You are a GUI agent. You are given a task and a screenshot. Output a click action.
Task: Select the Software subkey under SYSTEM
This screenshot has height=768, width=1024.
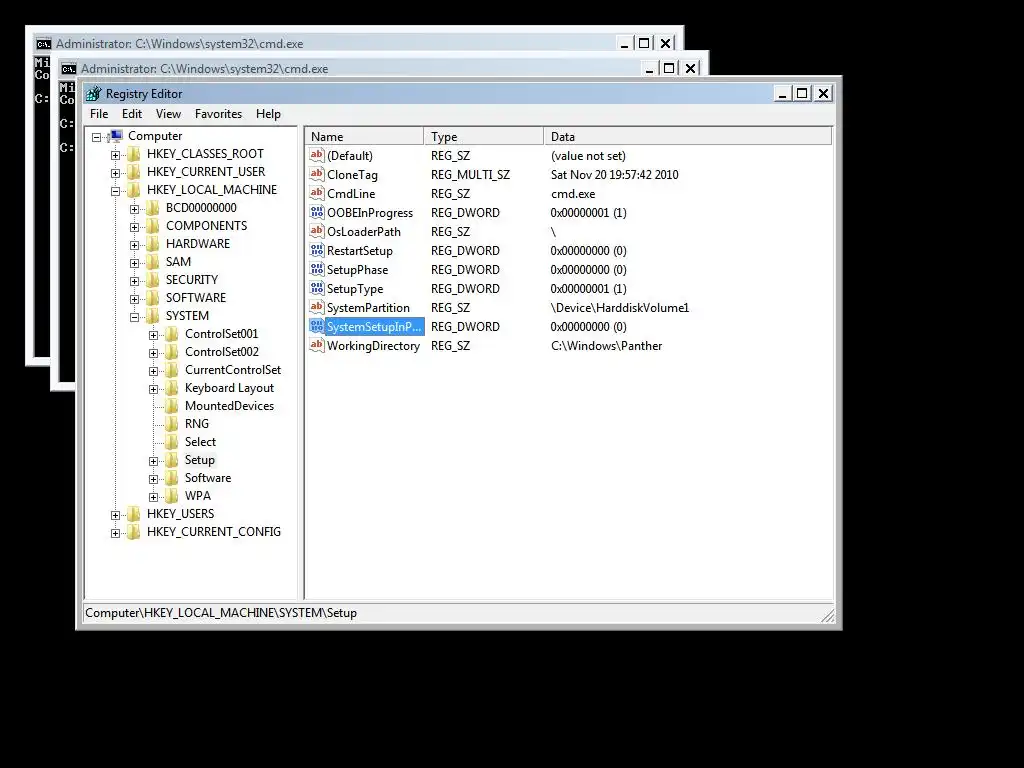coord(208,478)
